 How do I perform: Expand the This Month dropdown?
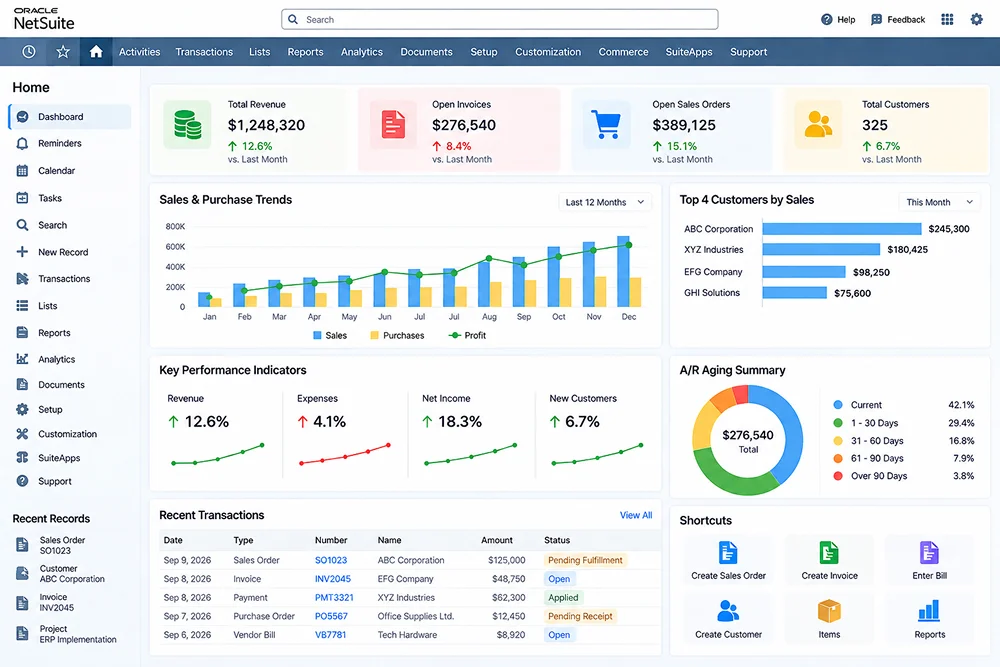tap(939, 202)
